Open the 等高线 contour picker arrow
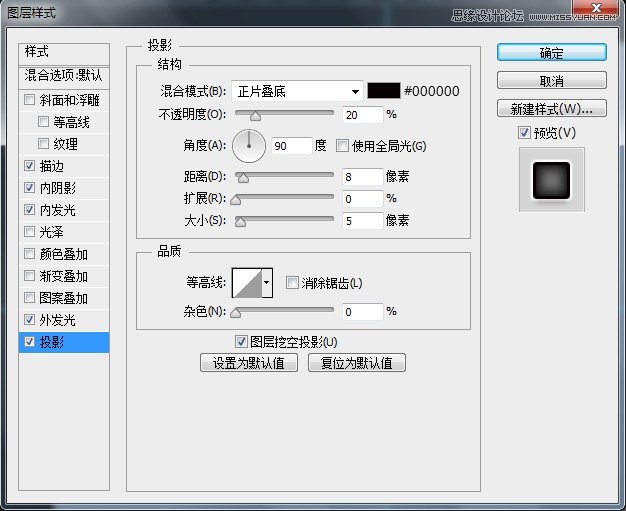626x511 pixels. (267, 283)
